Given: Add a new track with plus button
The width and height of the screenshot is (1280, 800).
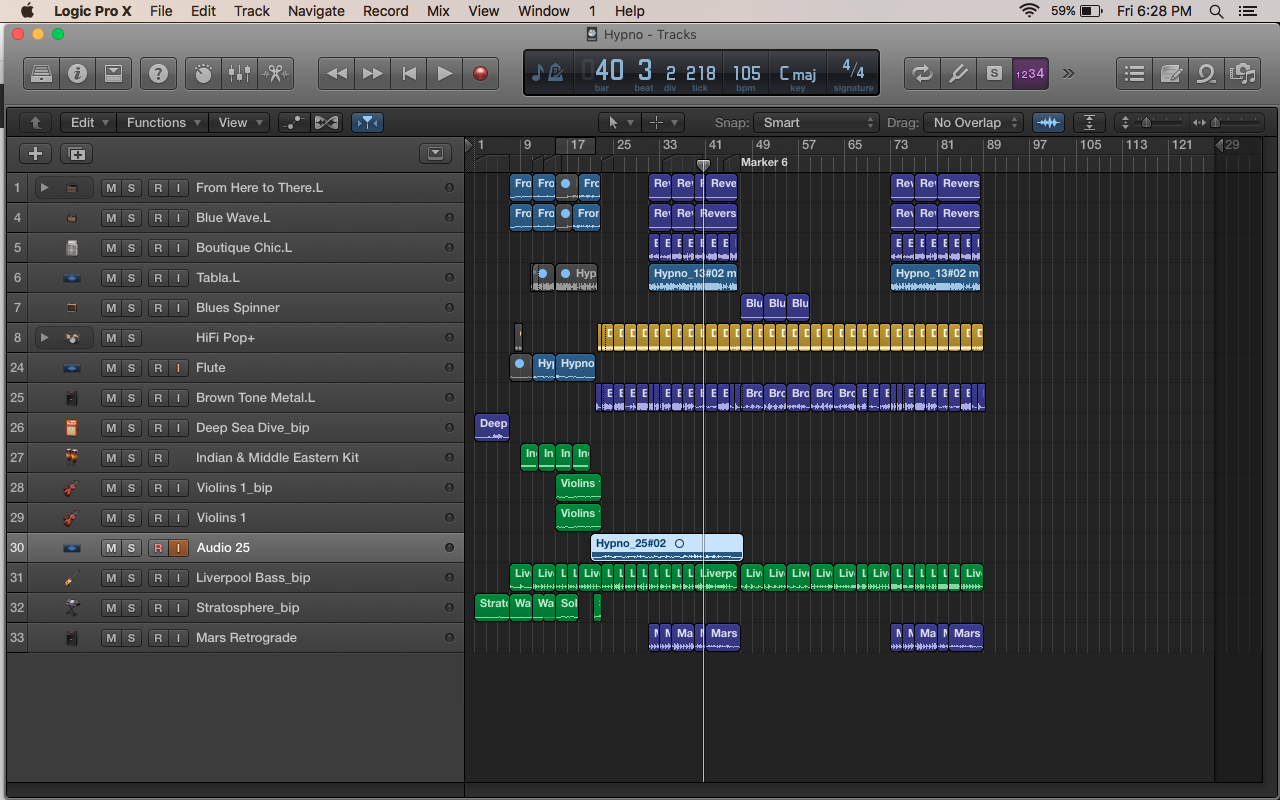Looking at the screenshot, I should 36,153.
